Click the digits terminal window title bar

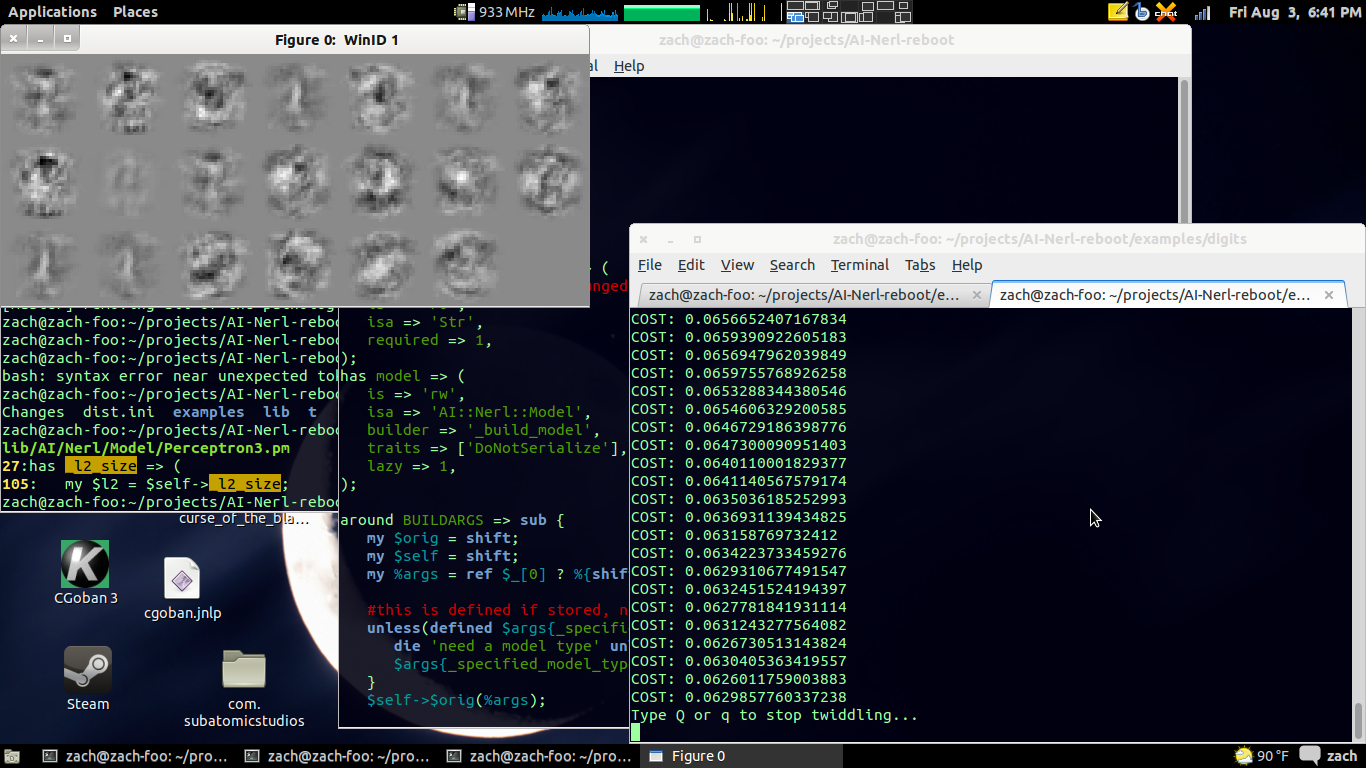1040,240
